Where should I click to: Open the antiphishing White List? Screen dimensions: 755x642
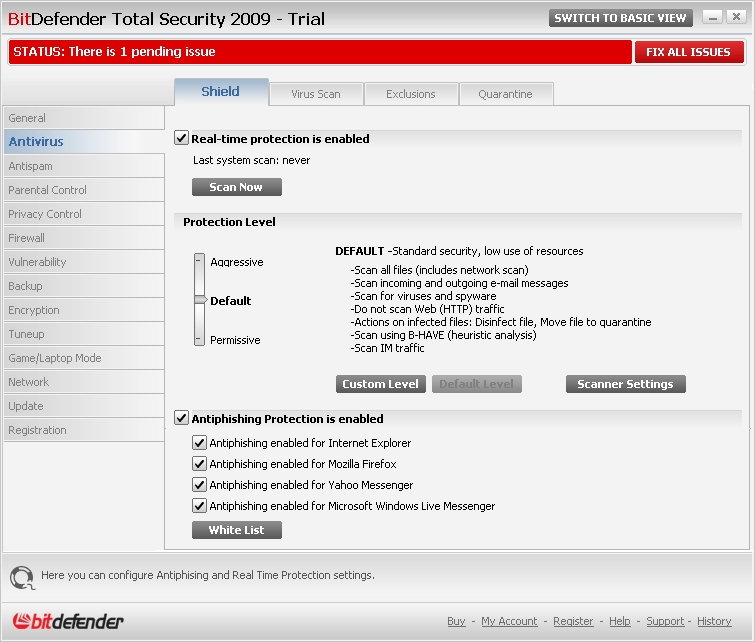(x=236, y=530)
